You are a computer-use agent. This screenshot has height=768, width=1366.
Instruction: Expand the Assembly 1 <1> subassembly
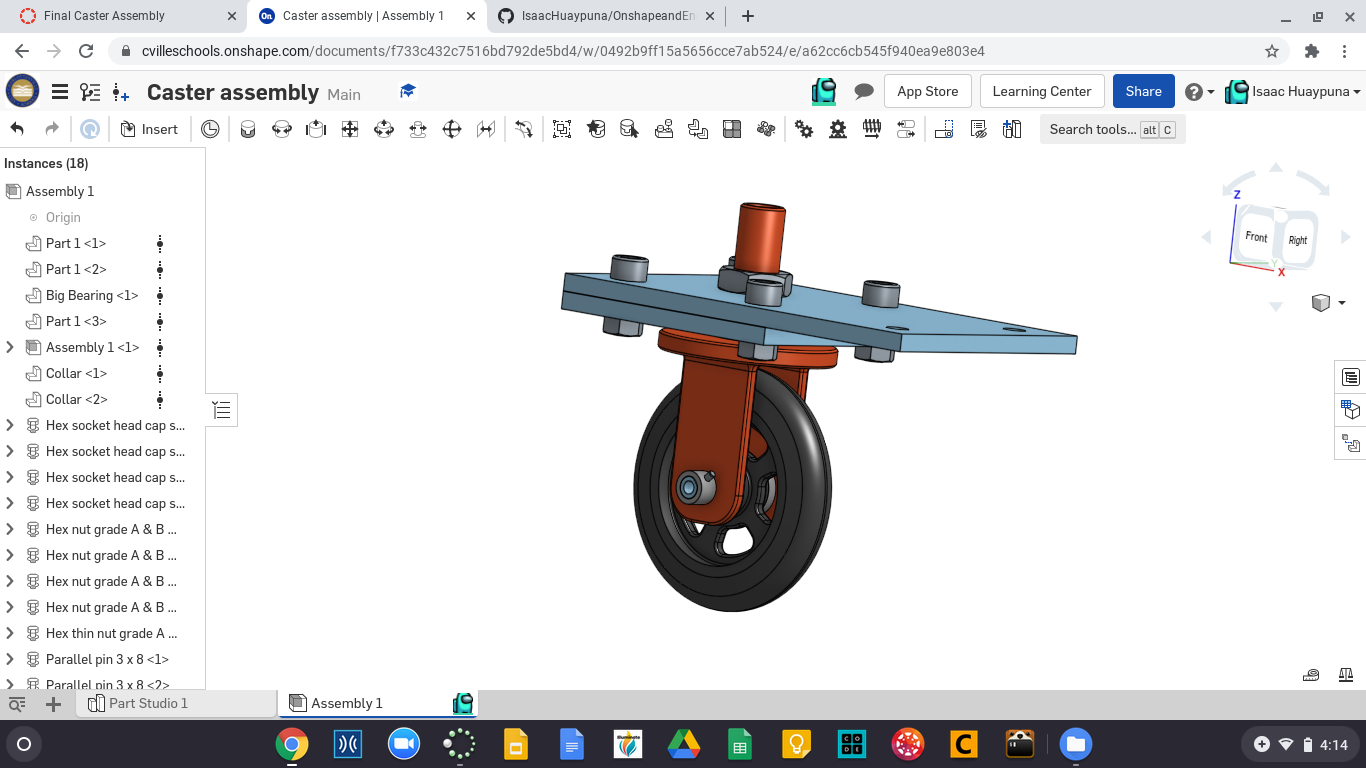tap(10, 347)
